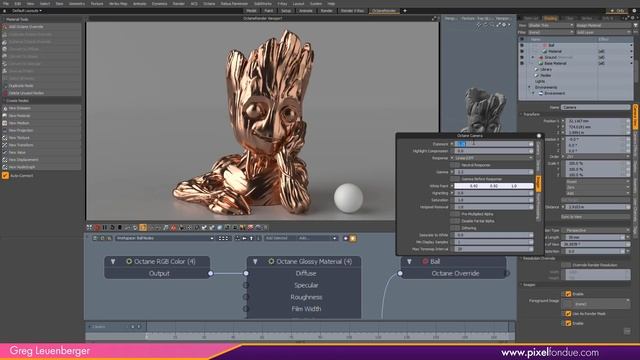Click the New Projection node icon
Image resolution: width=640 pixels, height=360 pixels.
pos(5,130)
